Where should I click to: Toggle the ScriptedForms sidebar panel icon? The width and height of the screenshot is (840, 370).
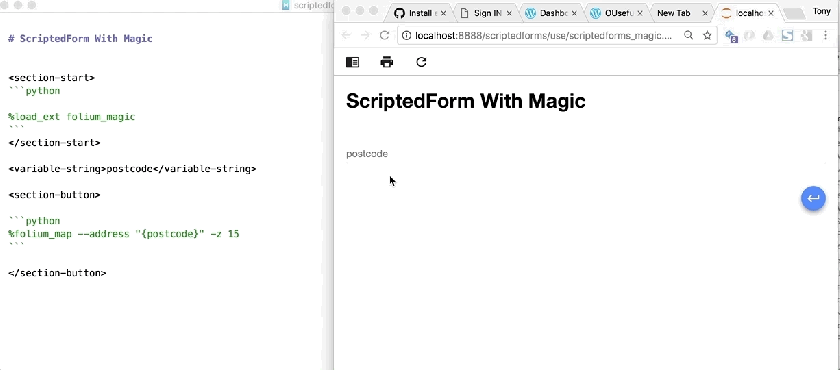(x=352, y=62)
